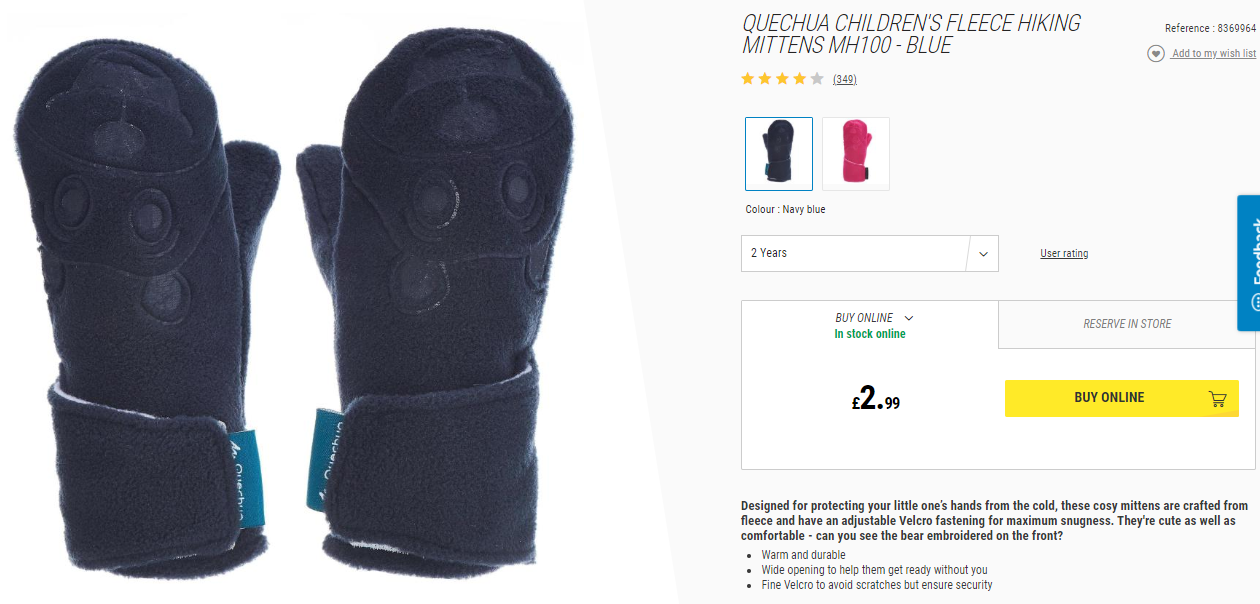The width and height of the screenshot is (1260, 604).
Task: Click the large mittens product image
Action: [296, 302]
